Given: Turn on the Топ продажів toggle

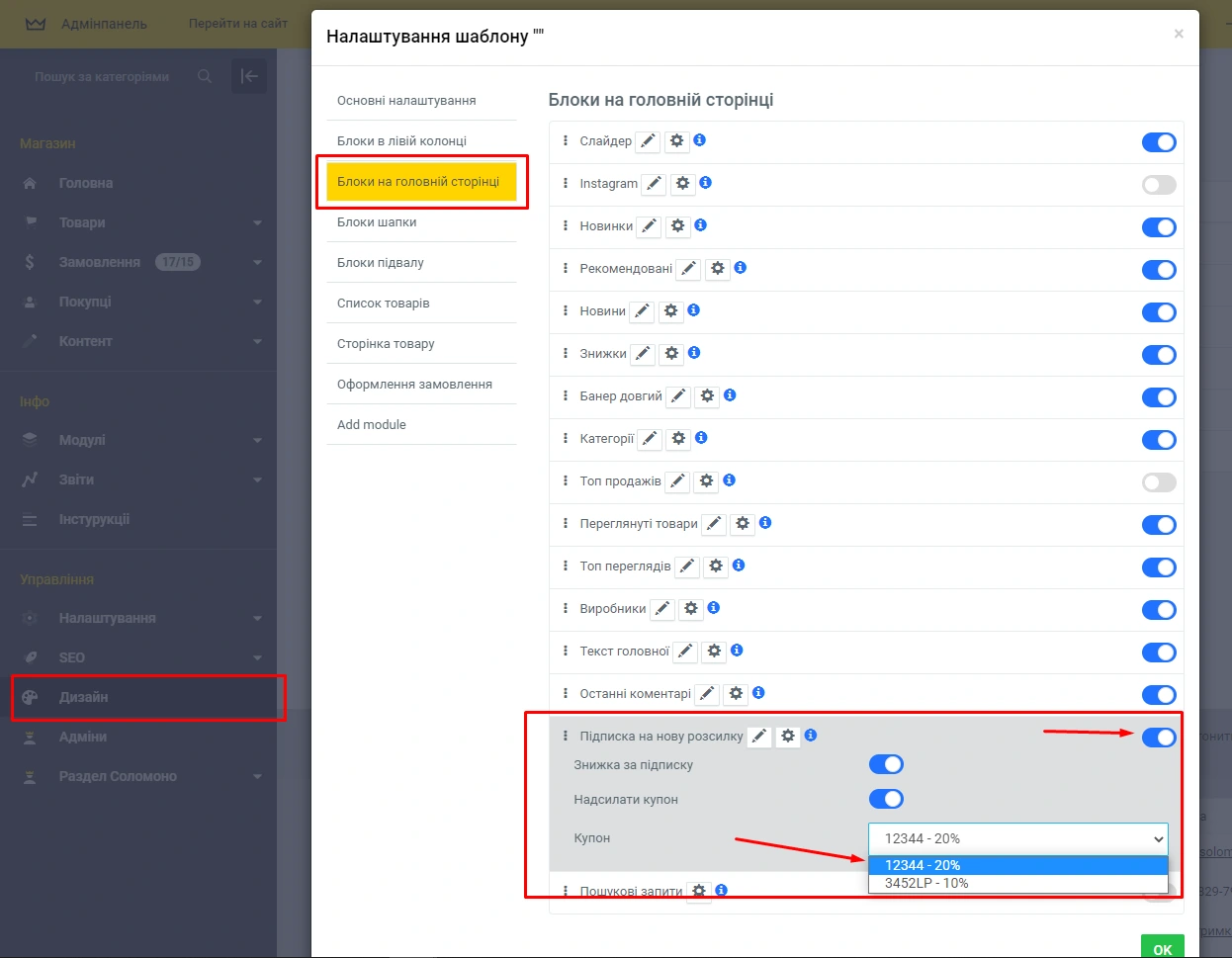Looking at the screenshot, I should coord(1158,482).
